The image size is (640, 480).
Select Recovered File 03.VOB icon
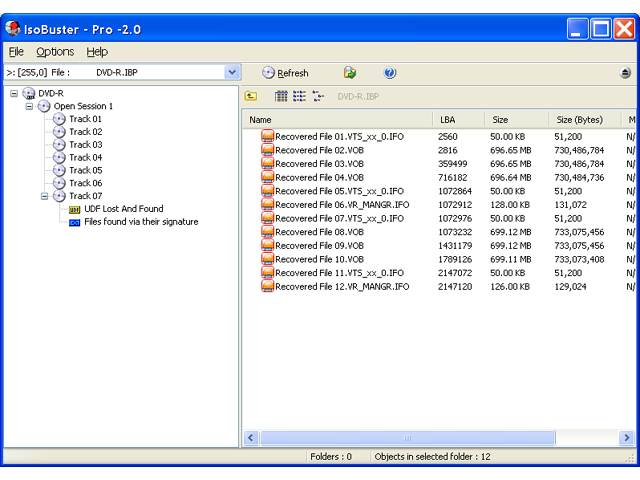click(267, 163)
